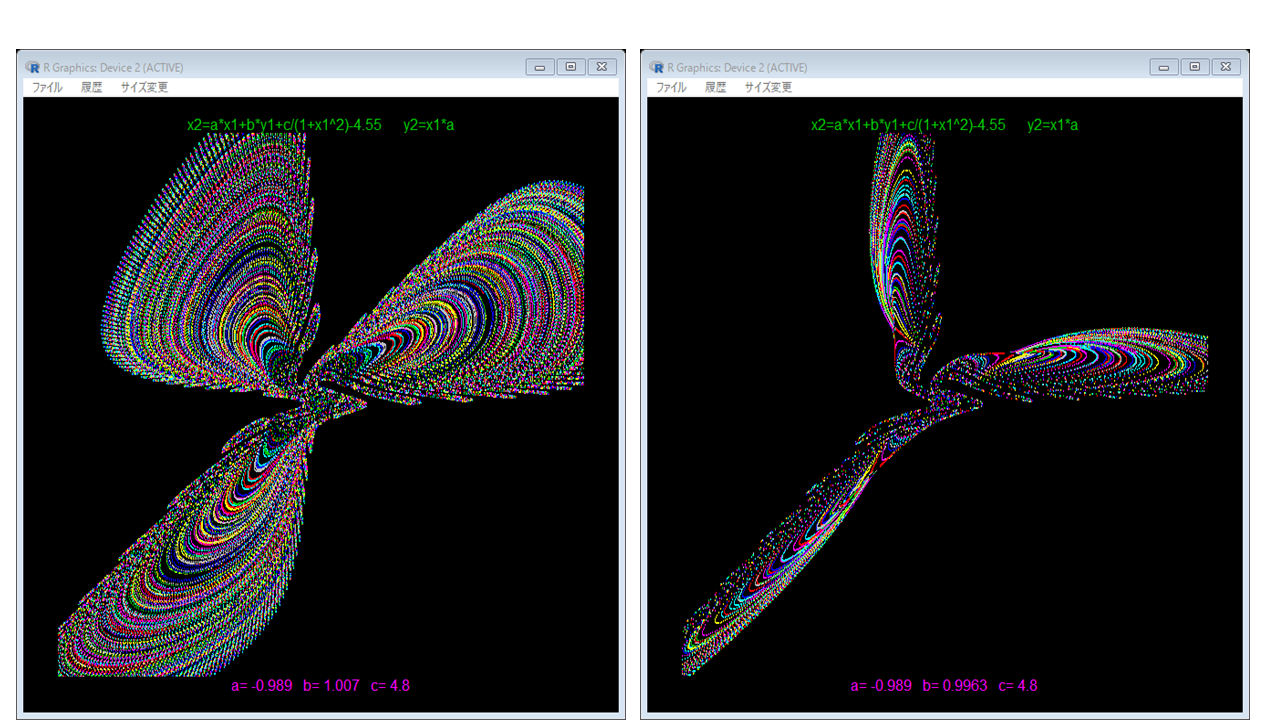The image size is (1280, 720).
Task: Maximize the left R Graphics window
Action: point(571,67)
